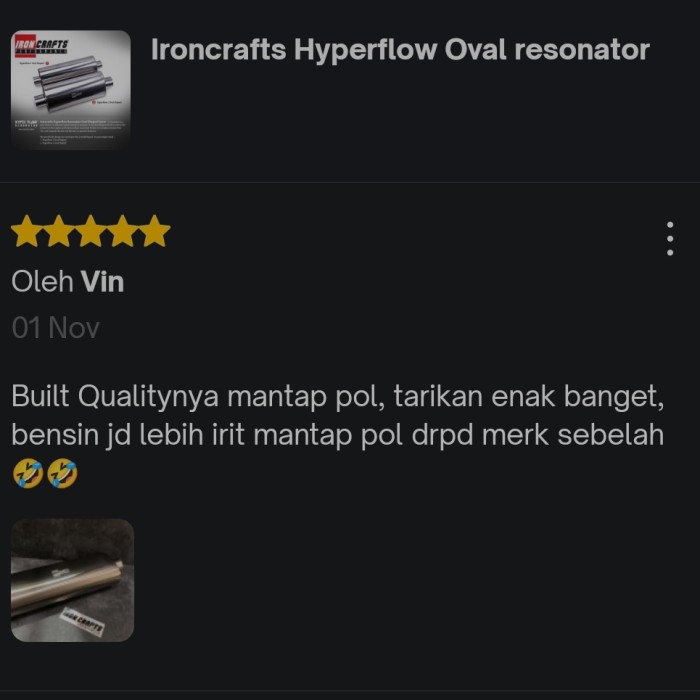Click the words merk sebelah in review
This screenshot has width=700, height=700.
[x=573, y=434]
